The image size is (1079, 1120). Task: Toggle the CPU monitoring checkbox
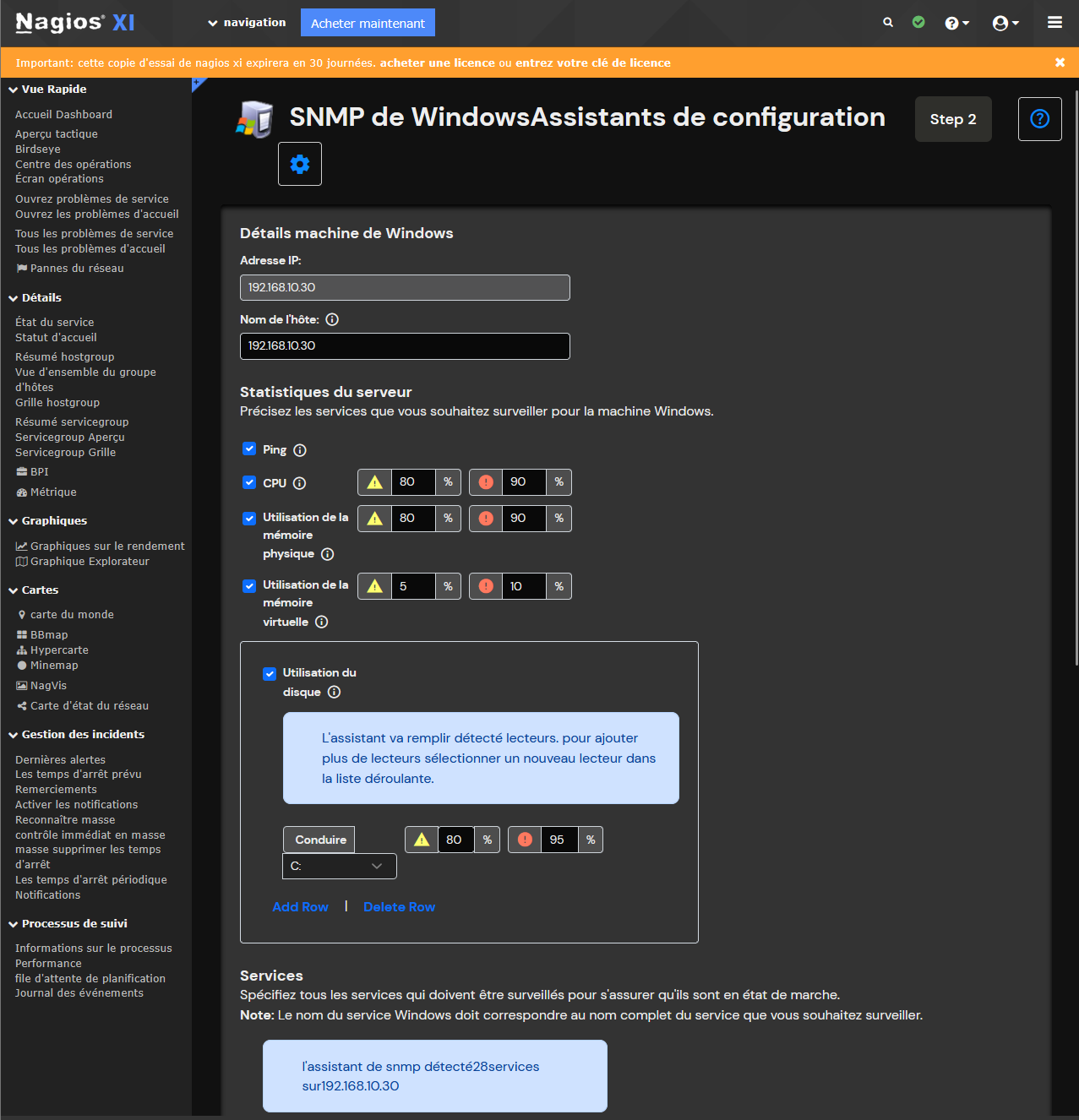tap(249, 482)
